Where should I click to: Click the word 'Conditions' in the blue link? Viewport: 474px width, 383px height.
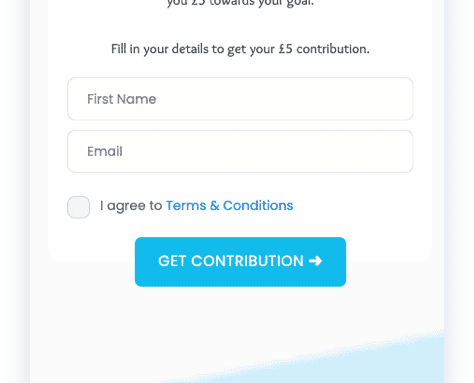(258, 206)
